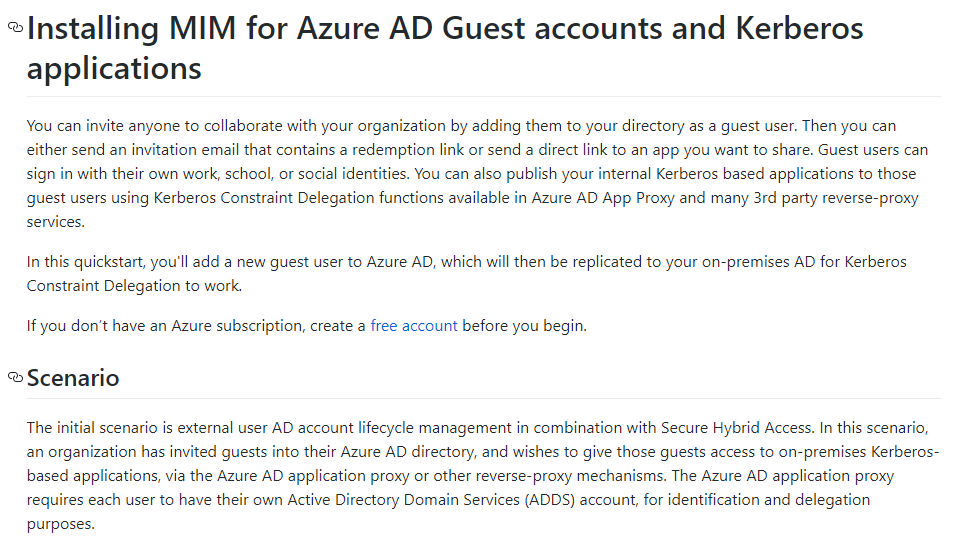Click the word 'applications' in the title's second line
The image size is (965, 539).
point(114,68)
